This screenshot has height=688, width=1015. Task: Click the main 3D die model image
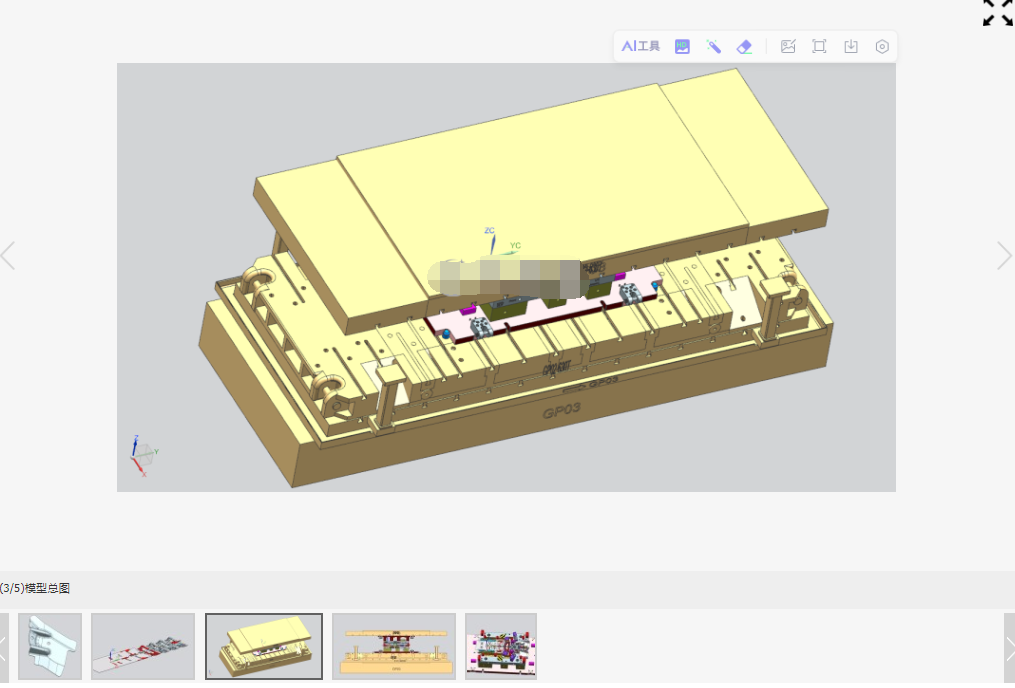[x=506, y=277]
